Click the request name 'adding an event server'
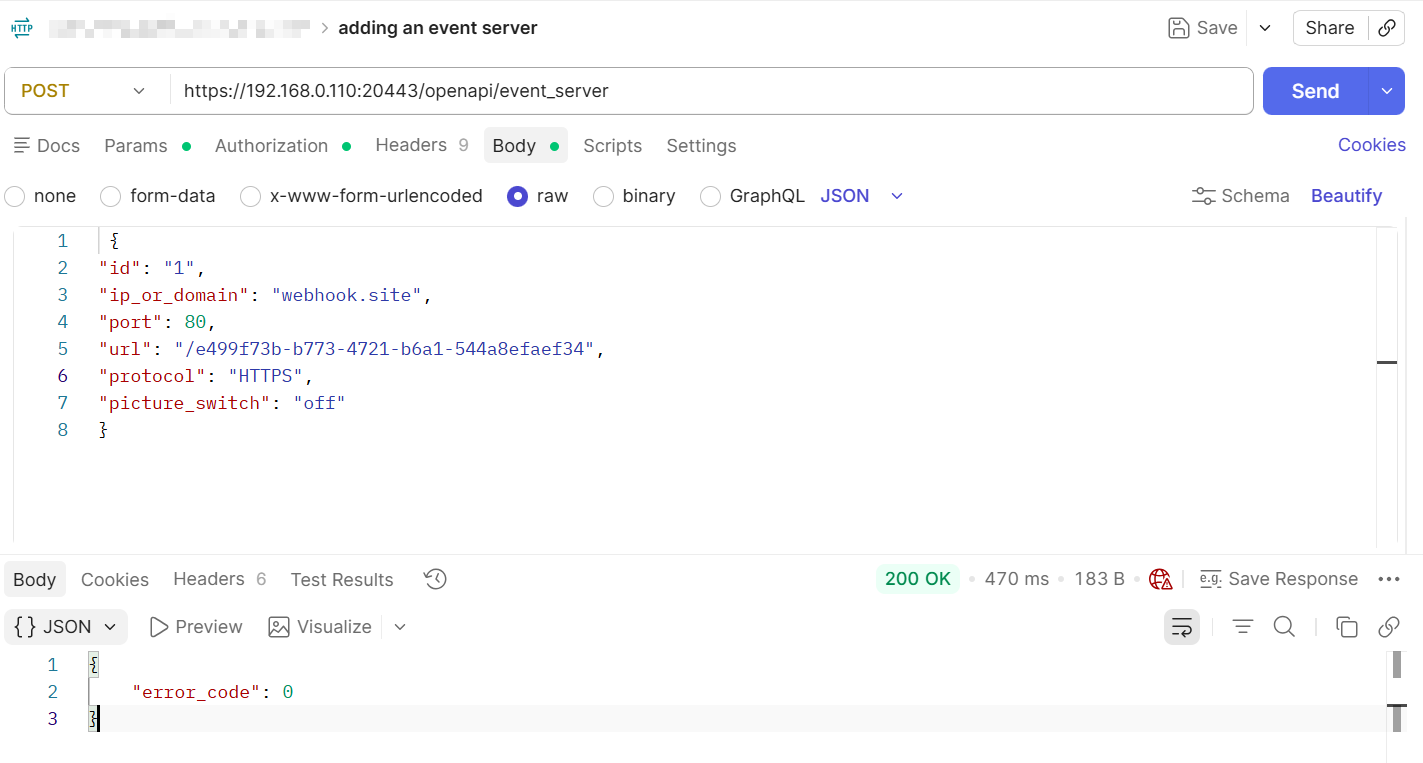 [438, 28]
